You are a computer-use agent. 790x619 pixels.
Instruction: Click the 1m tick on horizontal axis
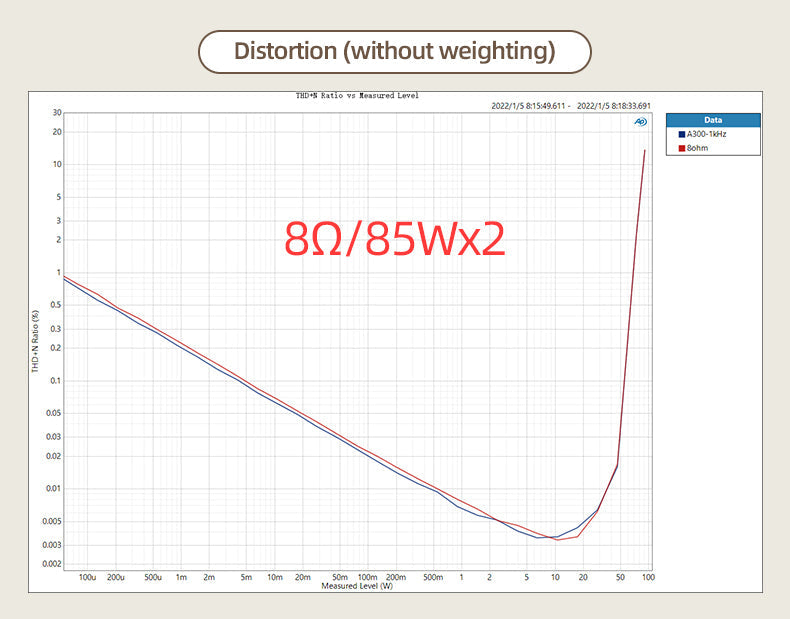click(x=181, y=577)
